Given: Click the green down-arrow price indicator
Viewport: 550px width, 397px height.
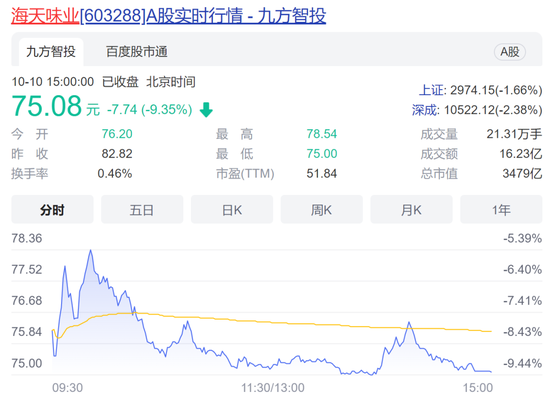Looking at the screenshot, I should [x=206, y=109].
